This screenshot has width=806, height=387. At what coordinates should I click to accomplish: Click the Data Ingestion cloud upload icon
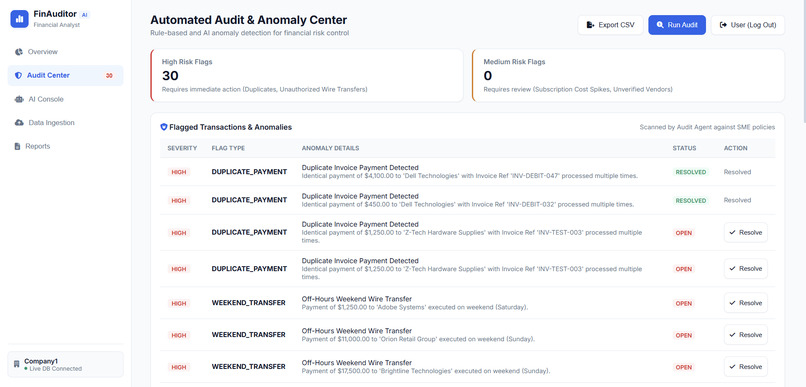tap(19, 123)
